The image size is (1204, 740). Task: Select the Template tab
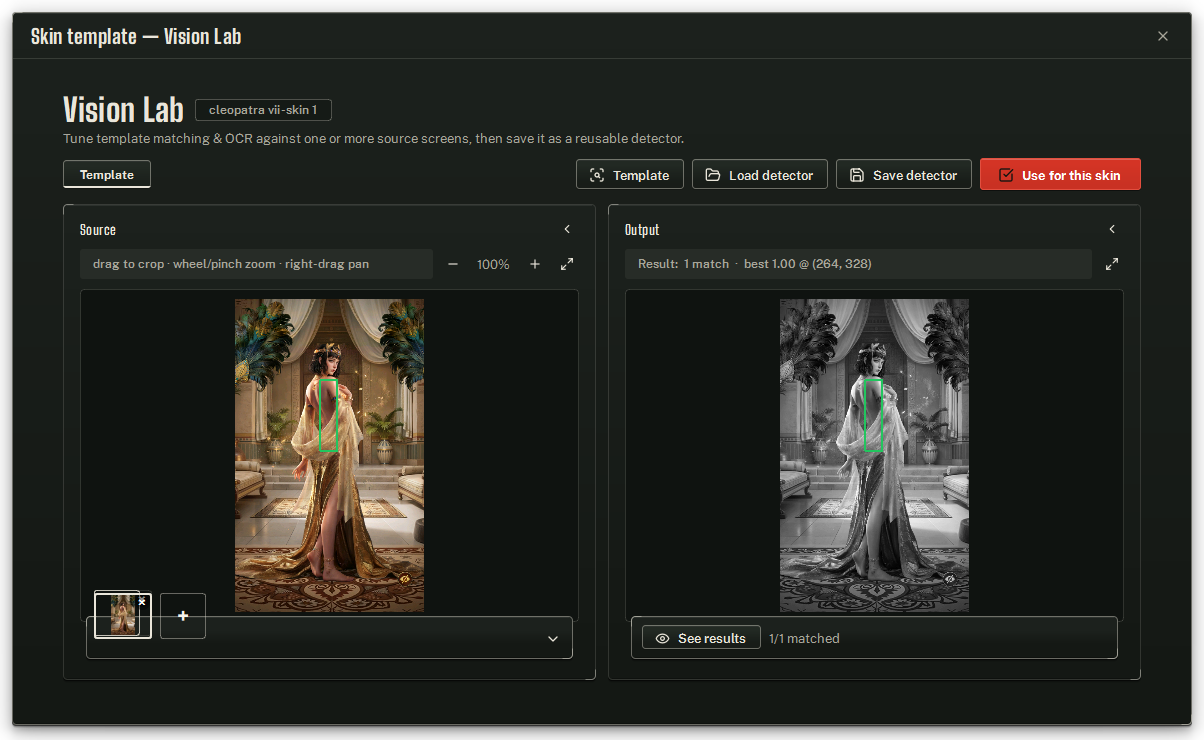[x=107, y=174]
